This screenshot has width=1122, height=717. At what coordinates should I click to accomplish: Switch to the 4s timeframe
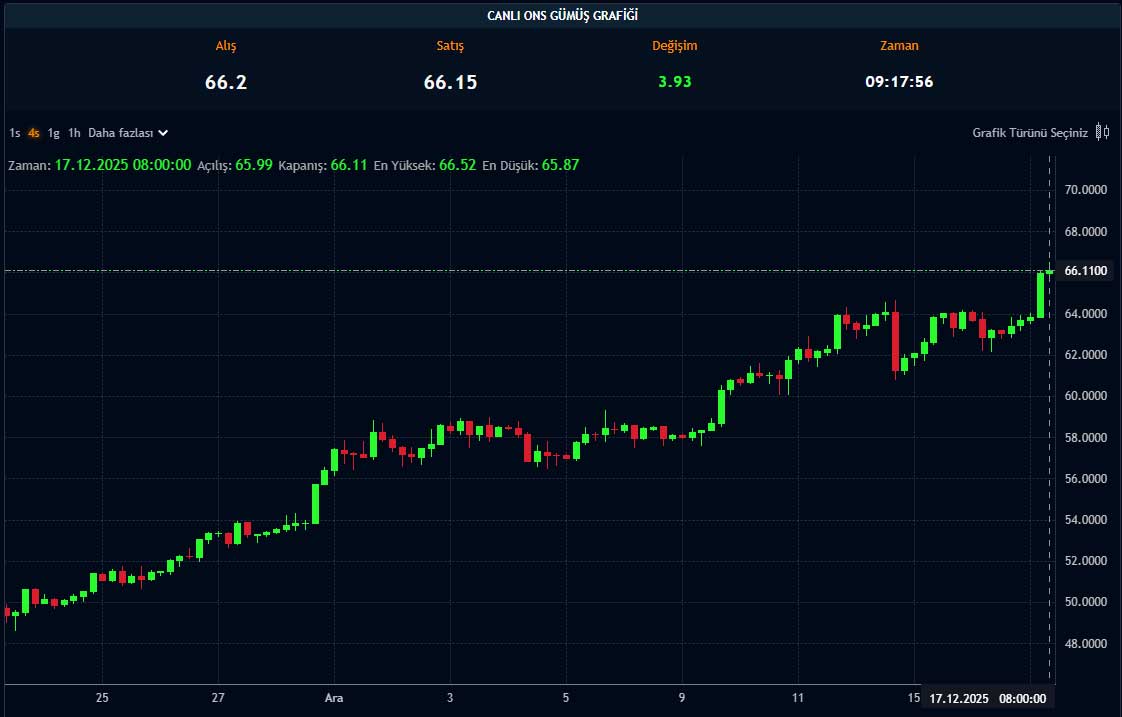34,132
